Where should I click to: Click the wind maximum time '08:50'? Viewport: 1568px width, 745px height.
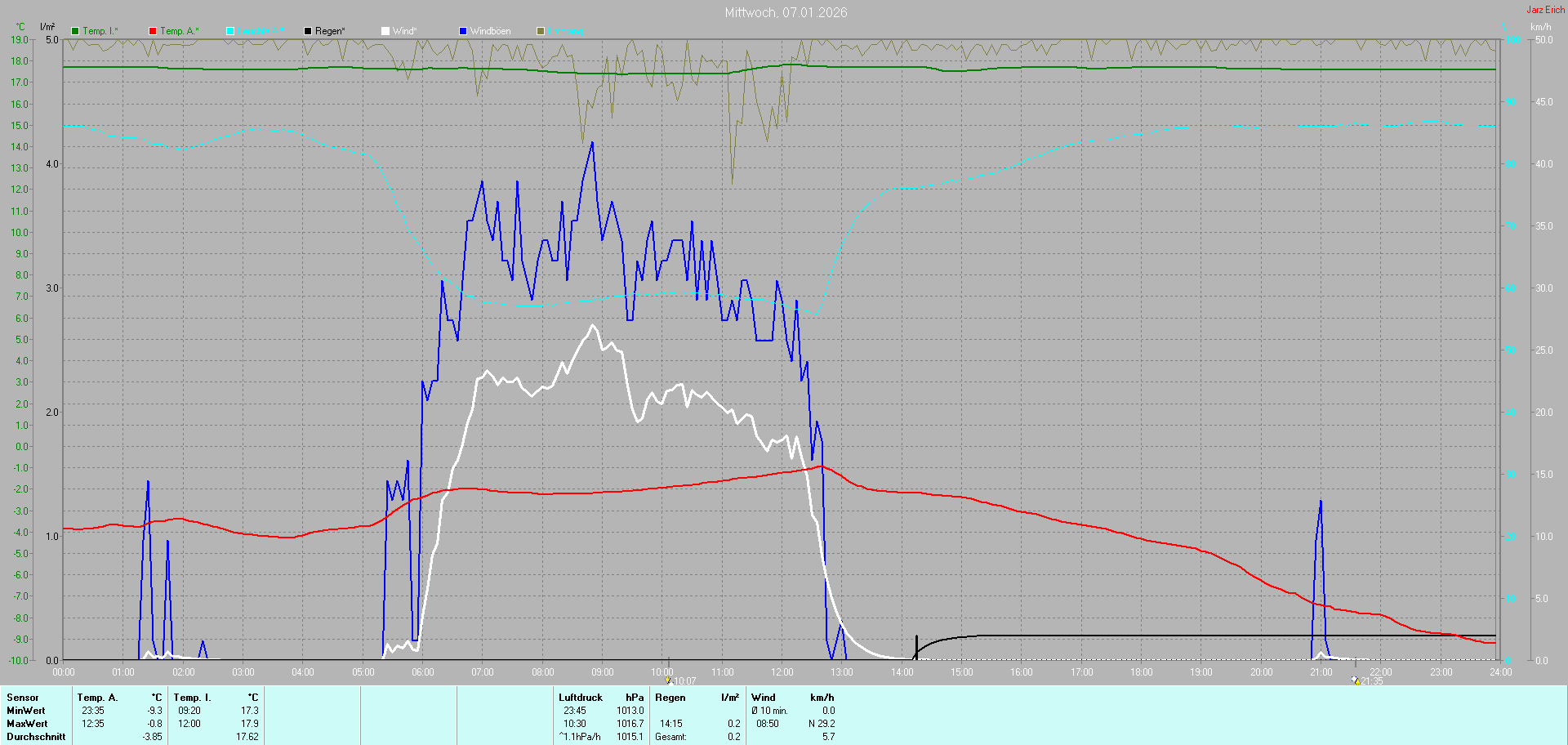point(768,724)
